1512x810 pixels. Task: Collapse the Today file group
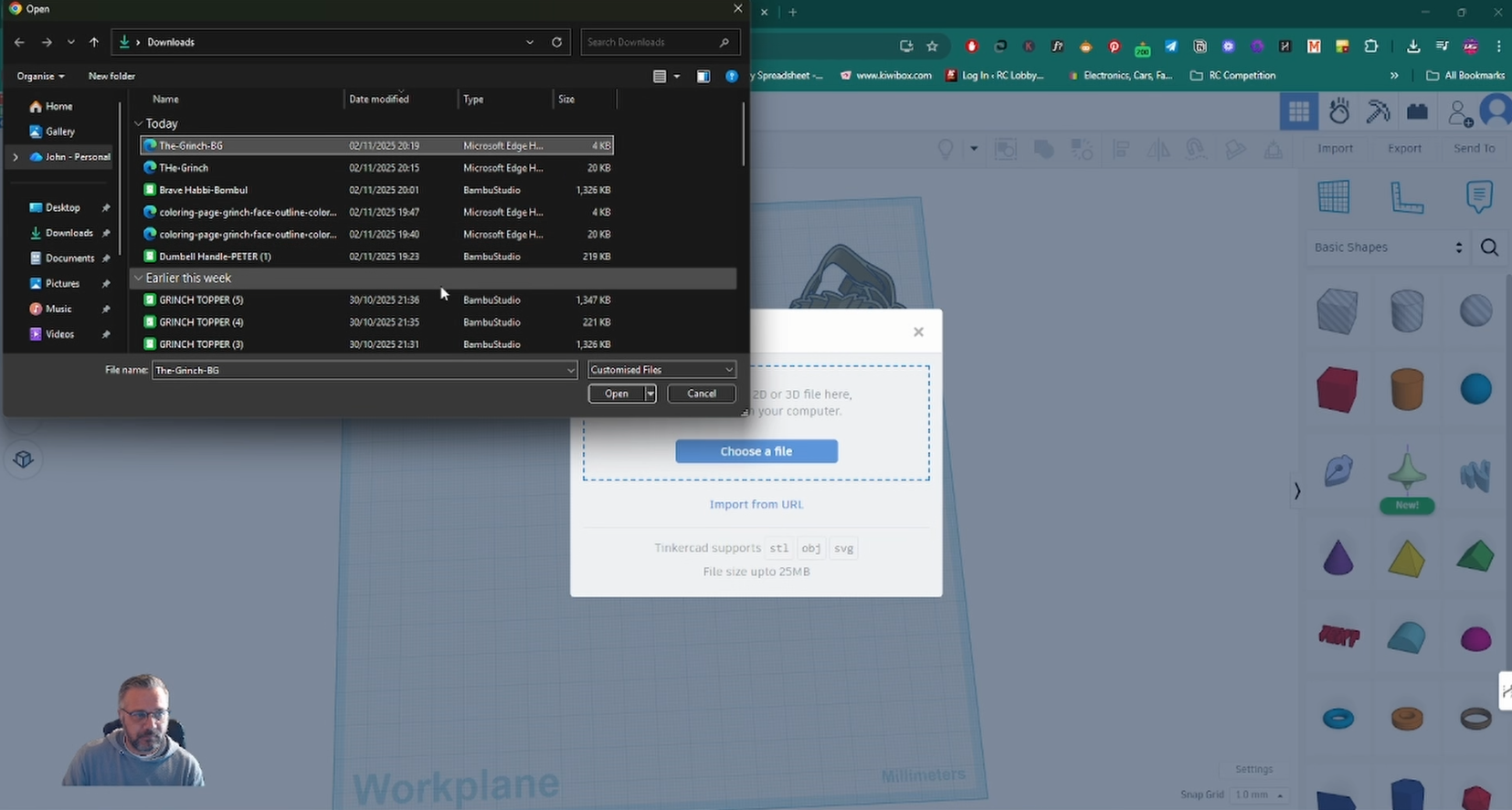[139, 123]
